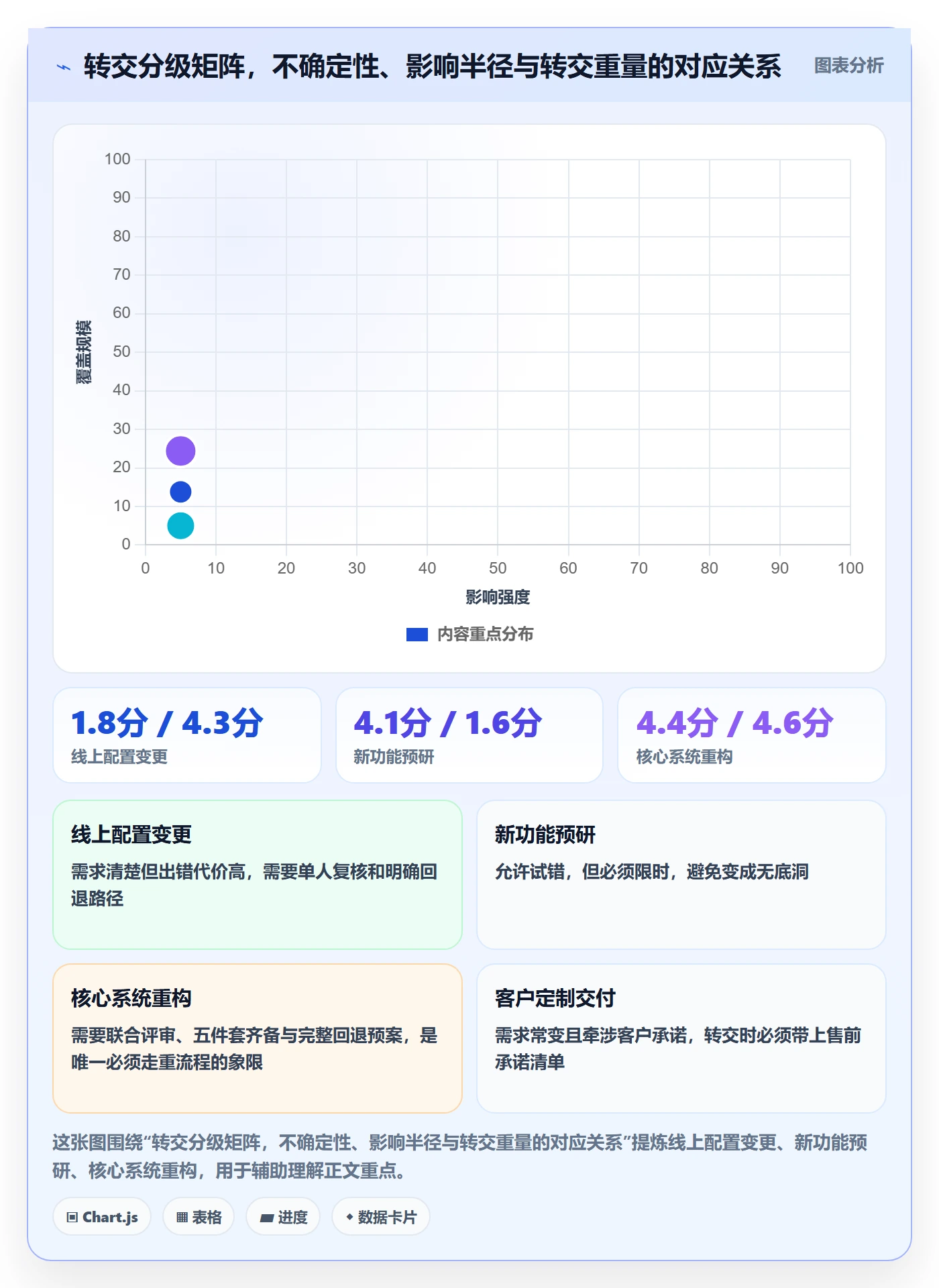The width and height of the screenshot is (939, 1288).
Task: Open the orange 核心系统重构 description card
Action: click(258, 1038)
